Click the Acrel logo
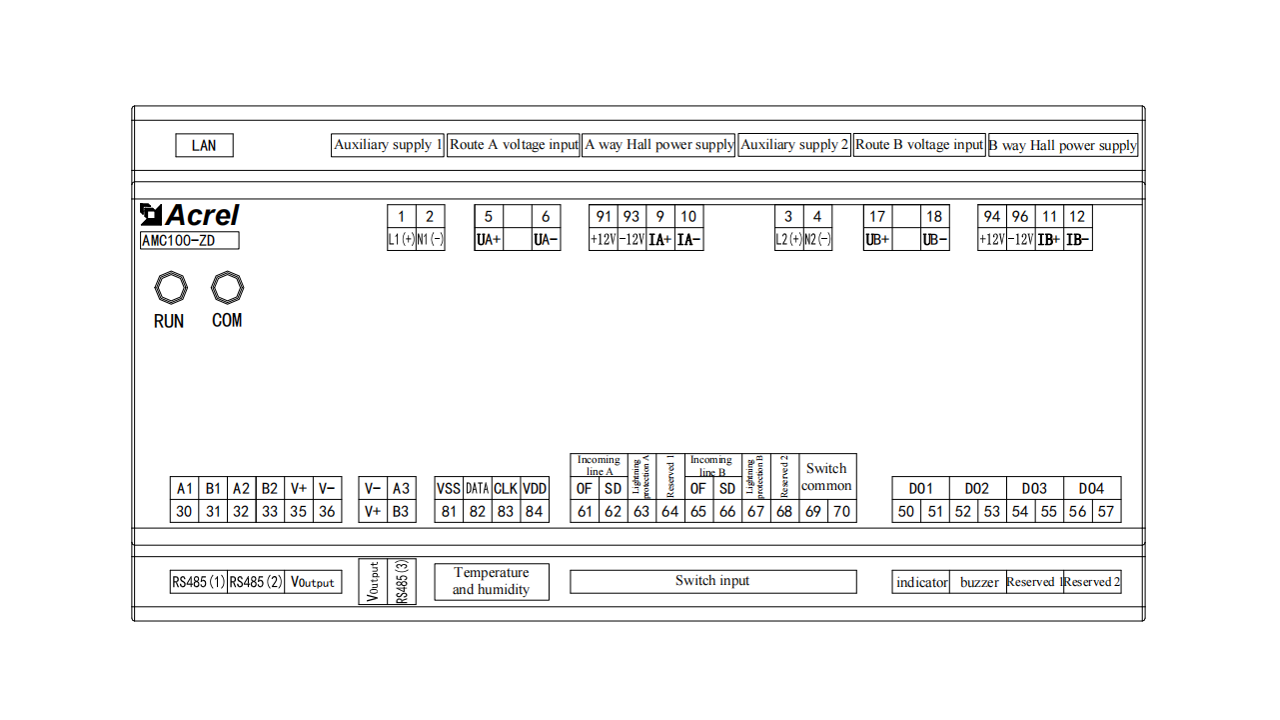This screenshot has height=720, width=1280. click(x=190, y=215)
